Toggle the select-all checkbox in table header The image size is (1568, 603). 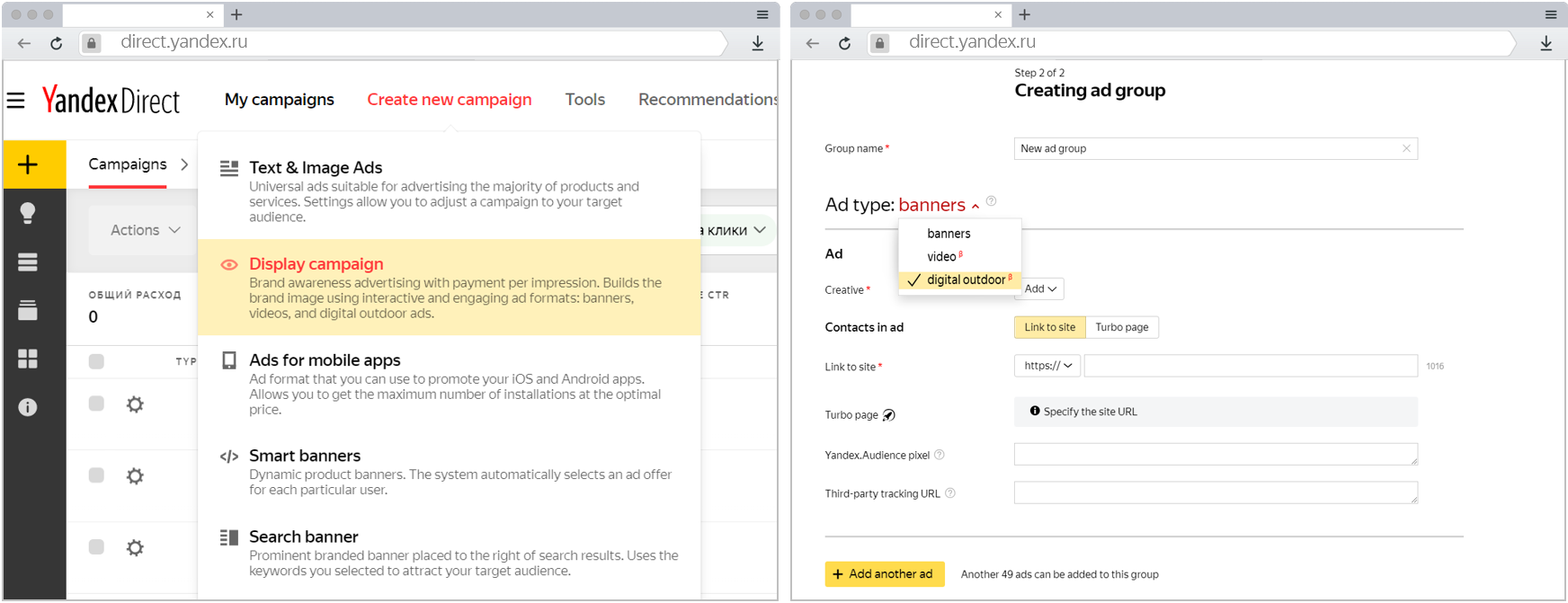pos(96,361)
